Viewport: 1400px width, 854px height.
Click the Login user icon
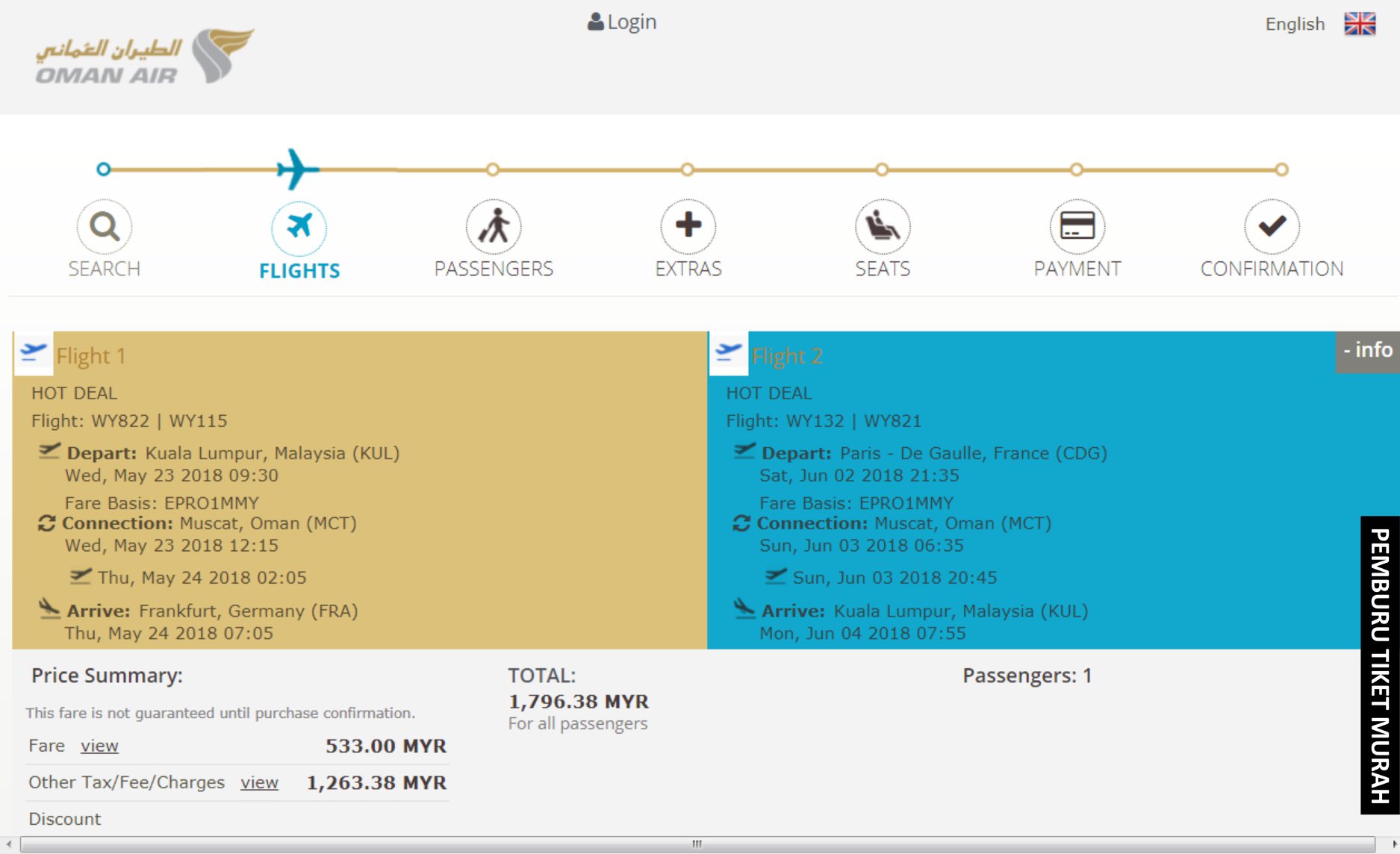[x=595, y=22]
